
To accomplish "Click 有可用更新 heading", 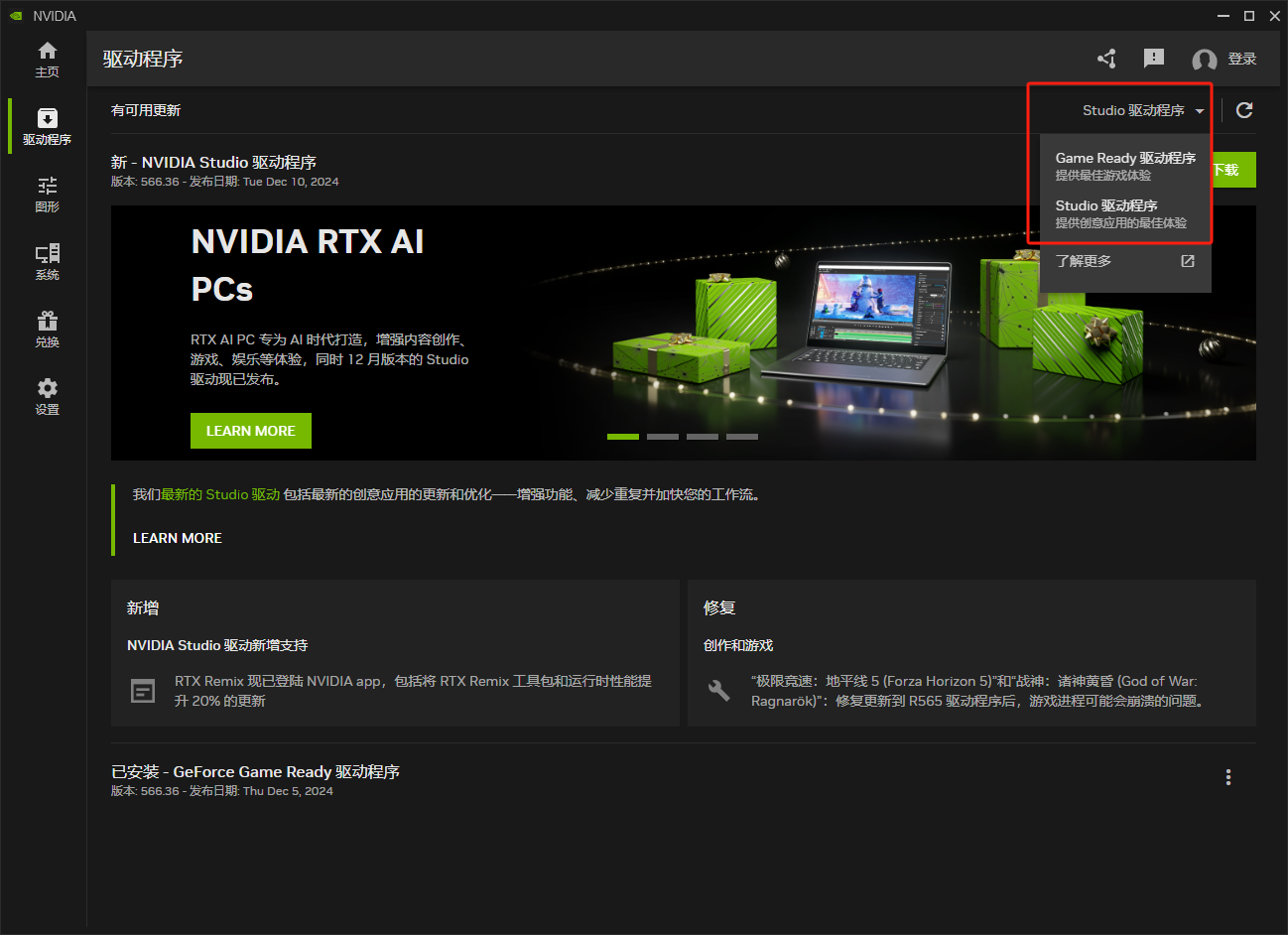I will tap(146, 110).
